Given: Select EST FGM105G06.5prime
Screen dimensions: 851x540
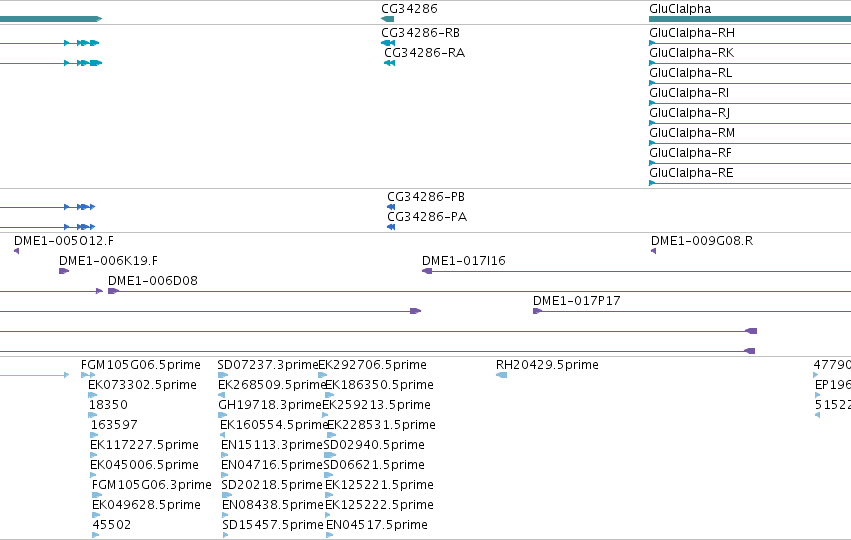Looking at the screenshot, I should tap(141, 365).
